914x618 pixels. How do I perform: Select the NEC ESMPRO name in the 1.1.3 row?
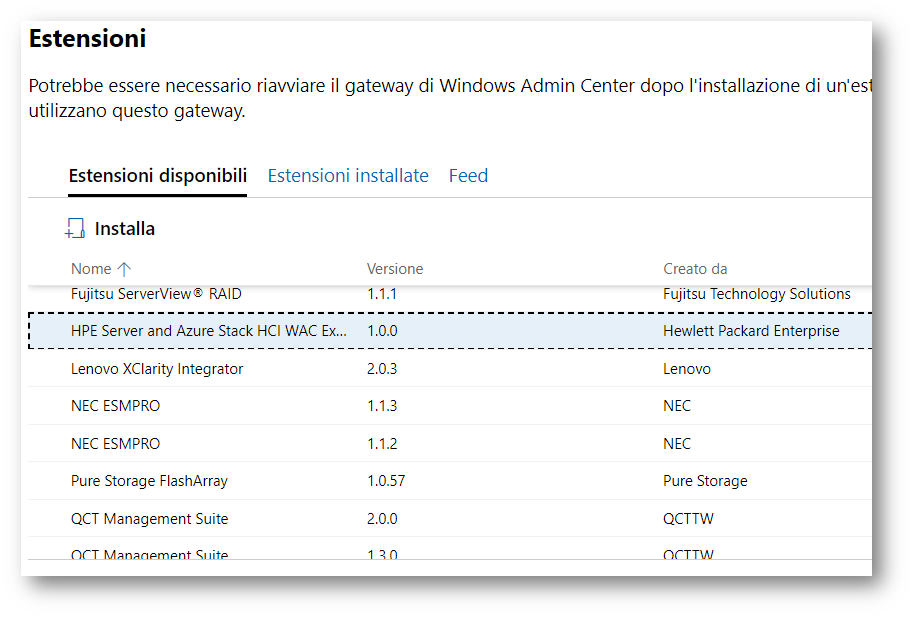pos(115,406)
